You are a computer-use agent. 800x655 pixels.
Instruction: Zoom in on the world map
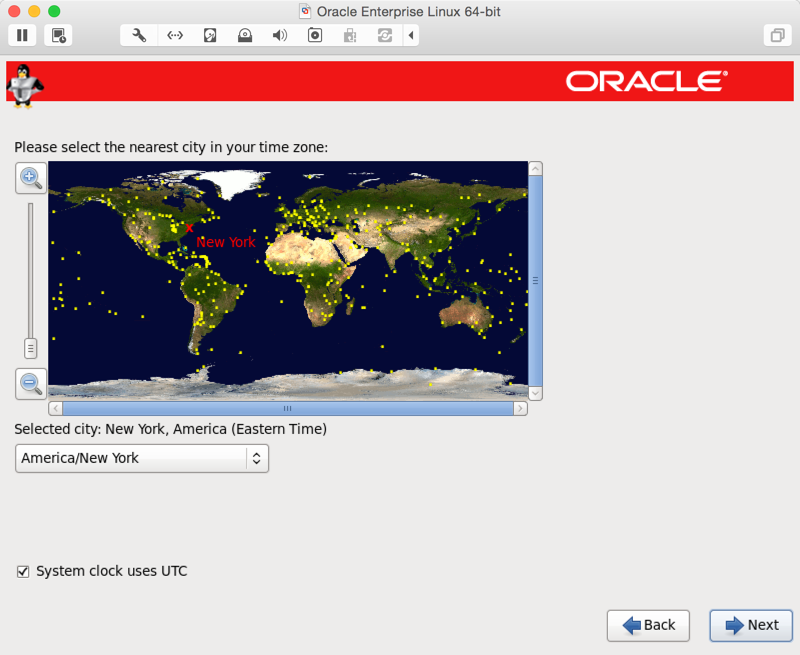click(31, 178)
